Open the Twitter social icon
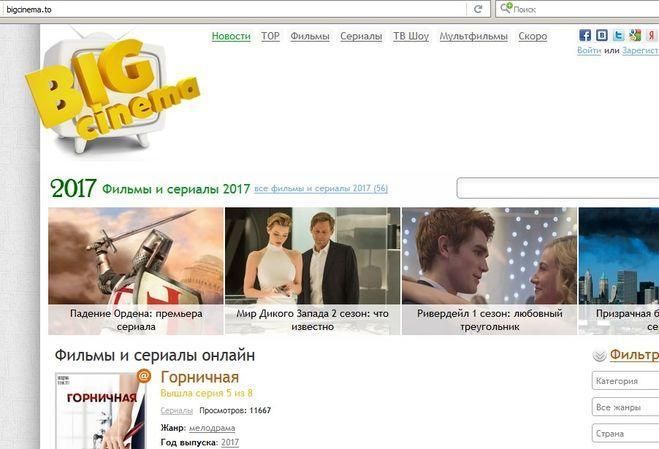The width and height of the screenshot is (659, 449). pos(619,35)
